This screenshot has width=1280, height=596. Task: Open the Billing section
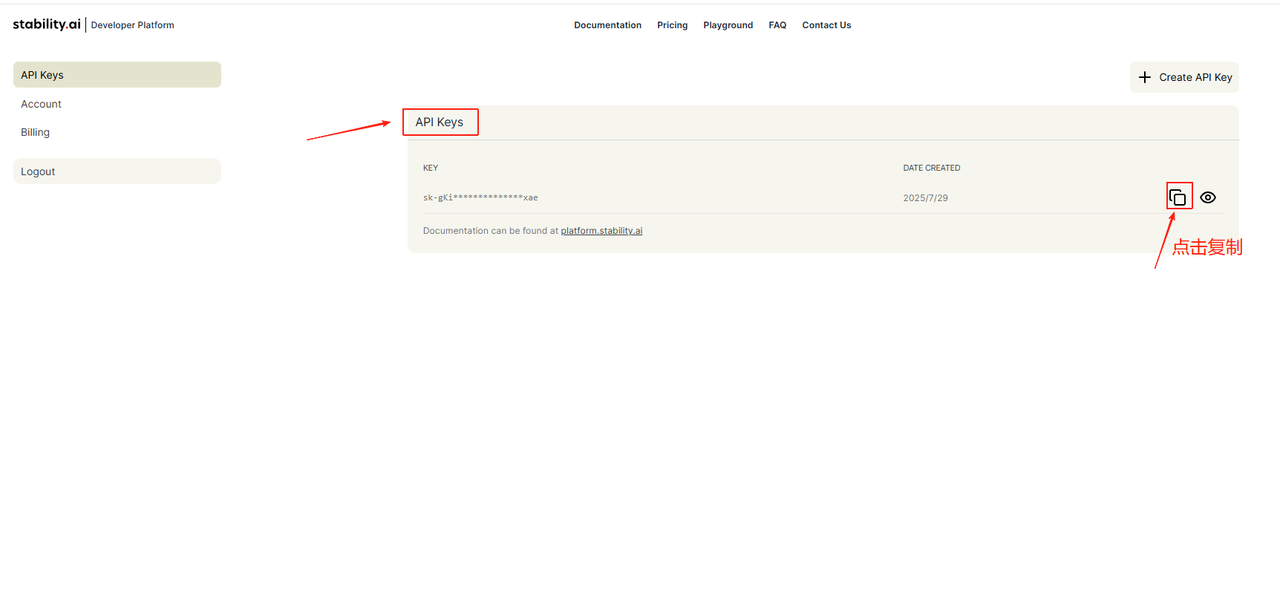point(35,132)
